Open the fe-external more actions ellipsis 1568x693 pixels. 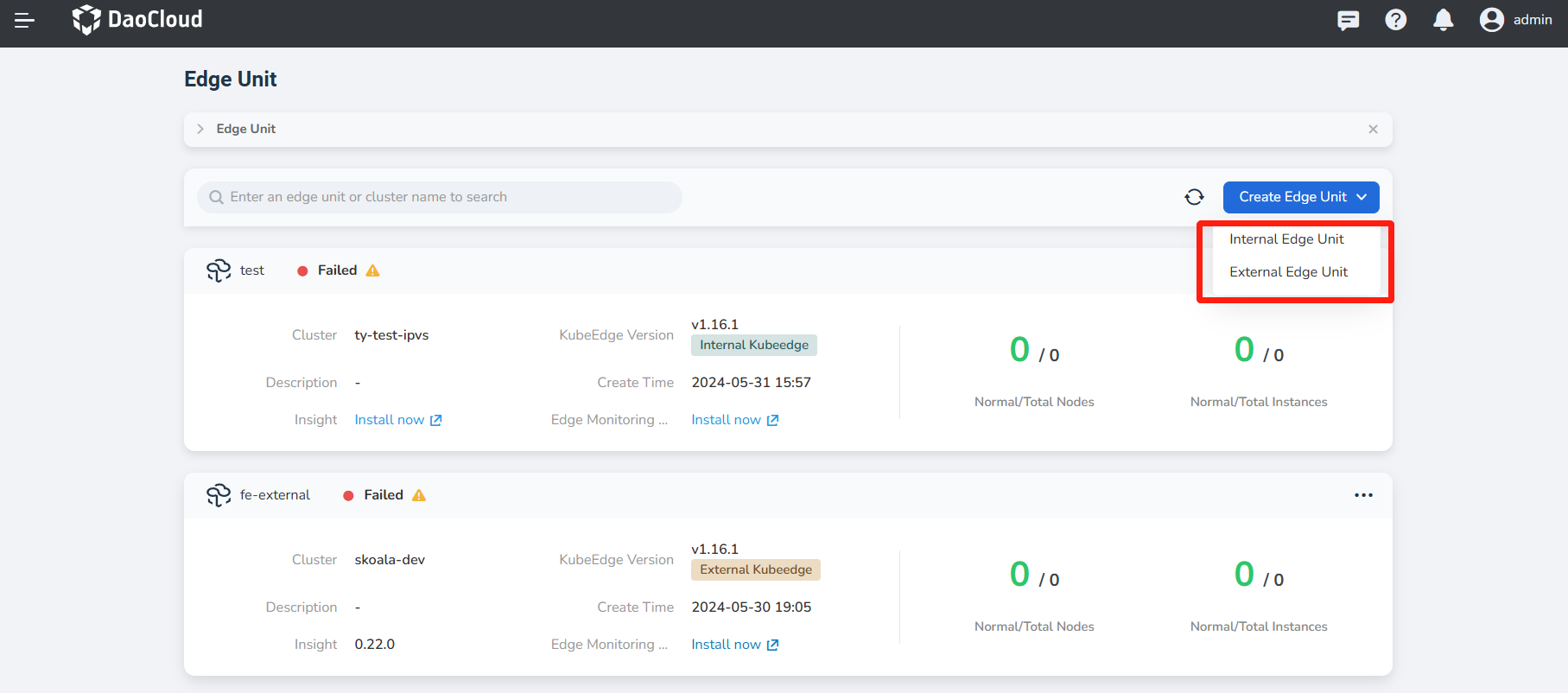click(x=1363, y=495)
